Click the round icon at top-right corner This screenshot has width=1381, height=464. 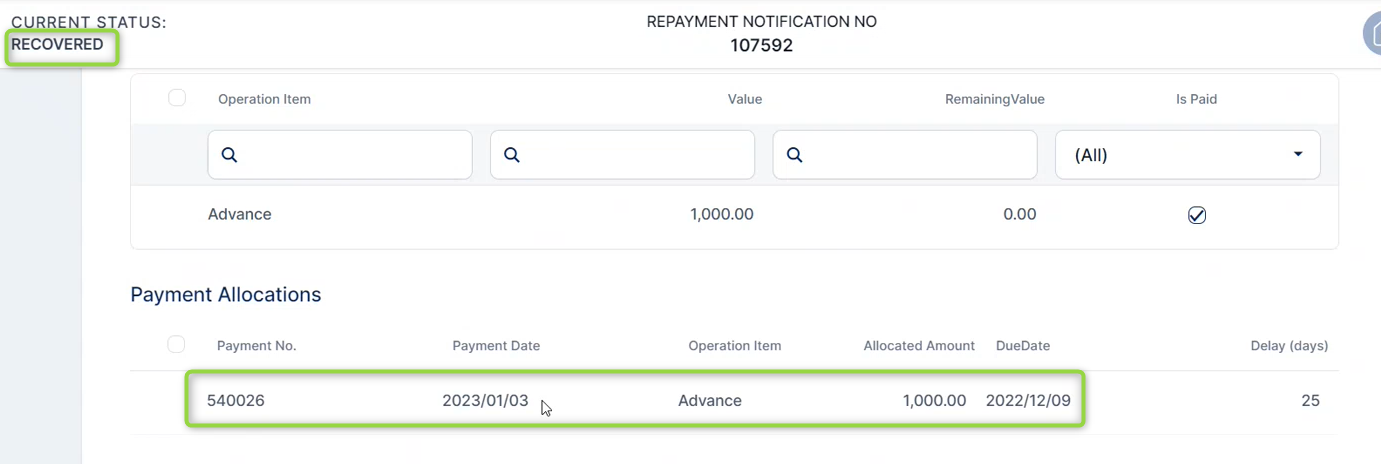click(1372, 34)
